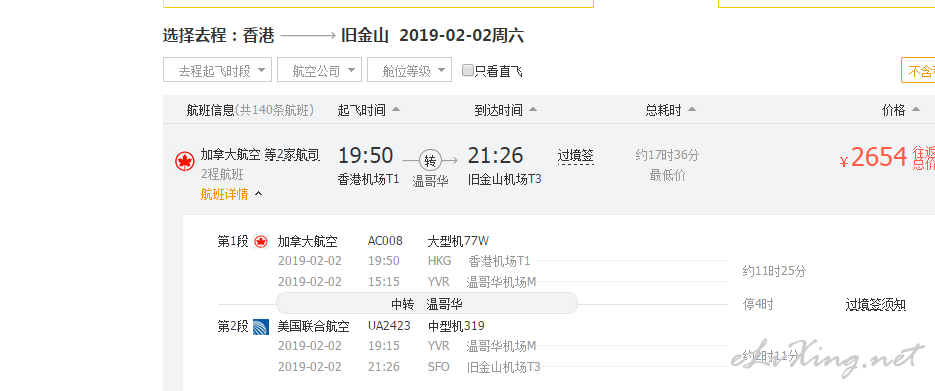Click the 旧金山机场T3 text under arrival time
Image resolution: width=935 pixels, height=391 pixels.
505,179
